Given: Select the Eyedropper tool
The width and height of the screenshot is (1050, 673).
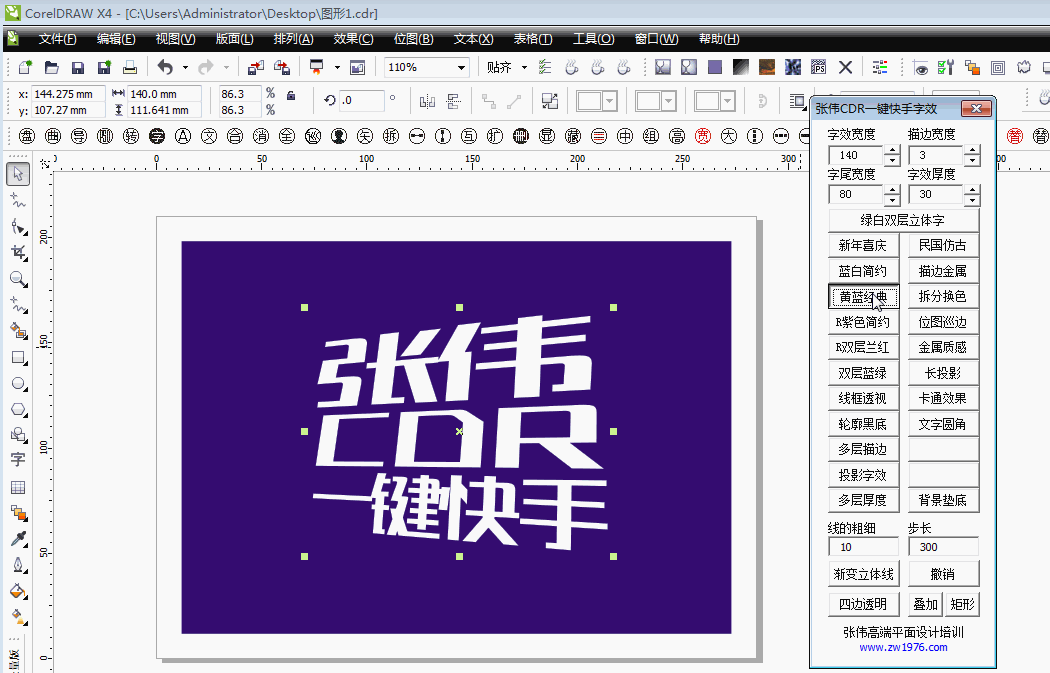Looking at the screenshot, I should (18, 539).
